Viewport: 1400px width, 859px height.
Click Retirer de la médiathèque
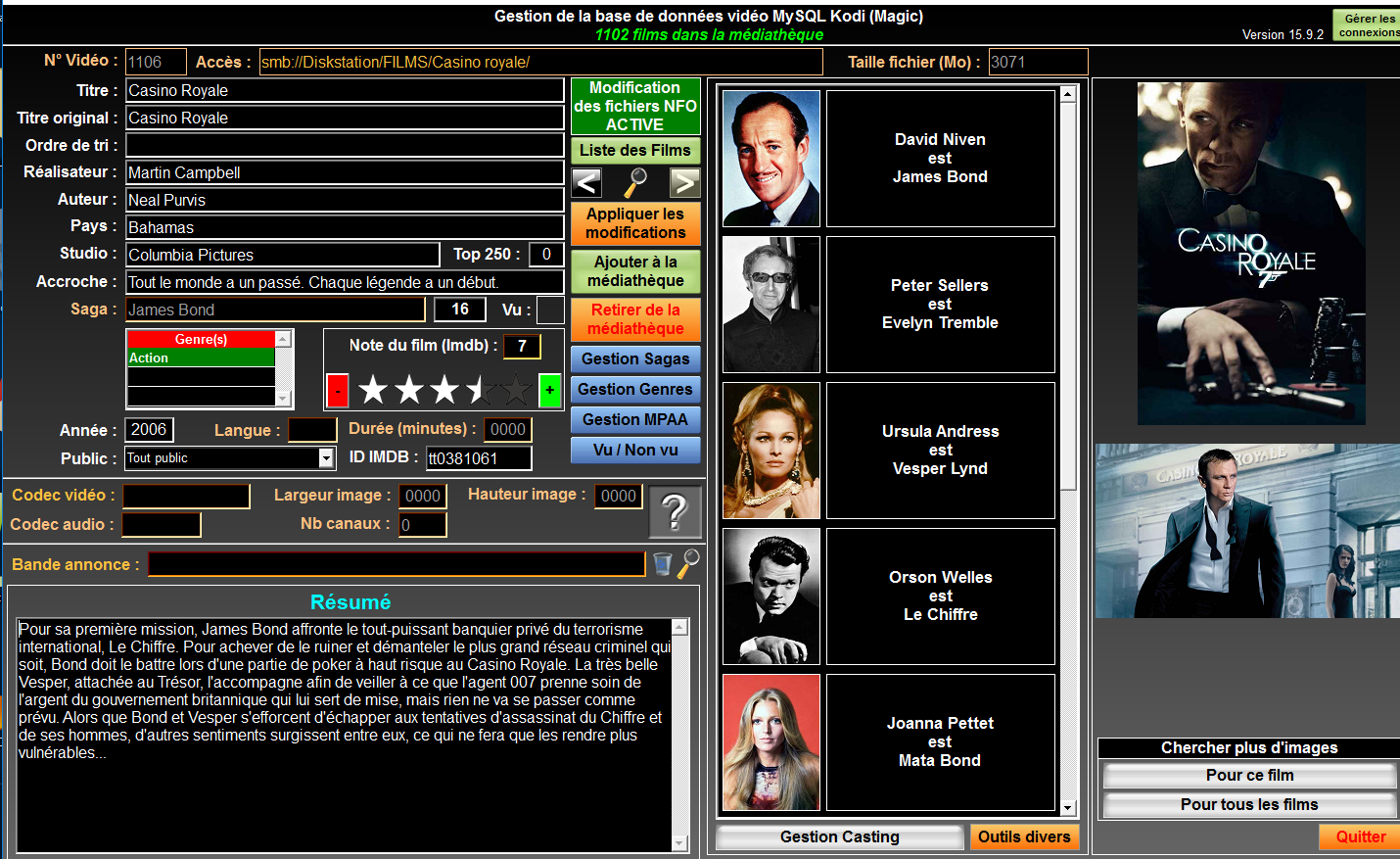(635, 319)
